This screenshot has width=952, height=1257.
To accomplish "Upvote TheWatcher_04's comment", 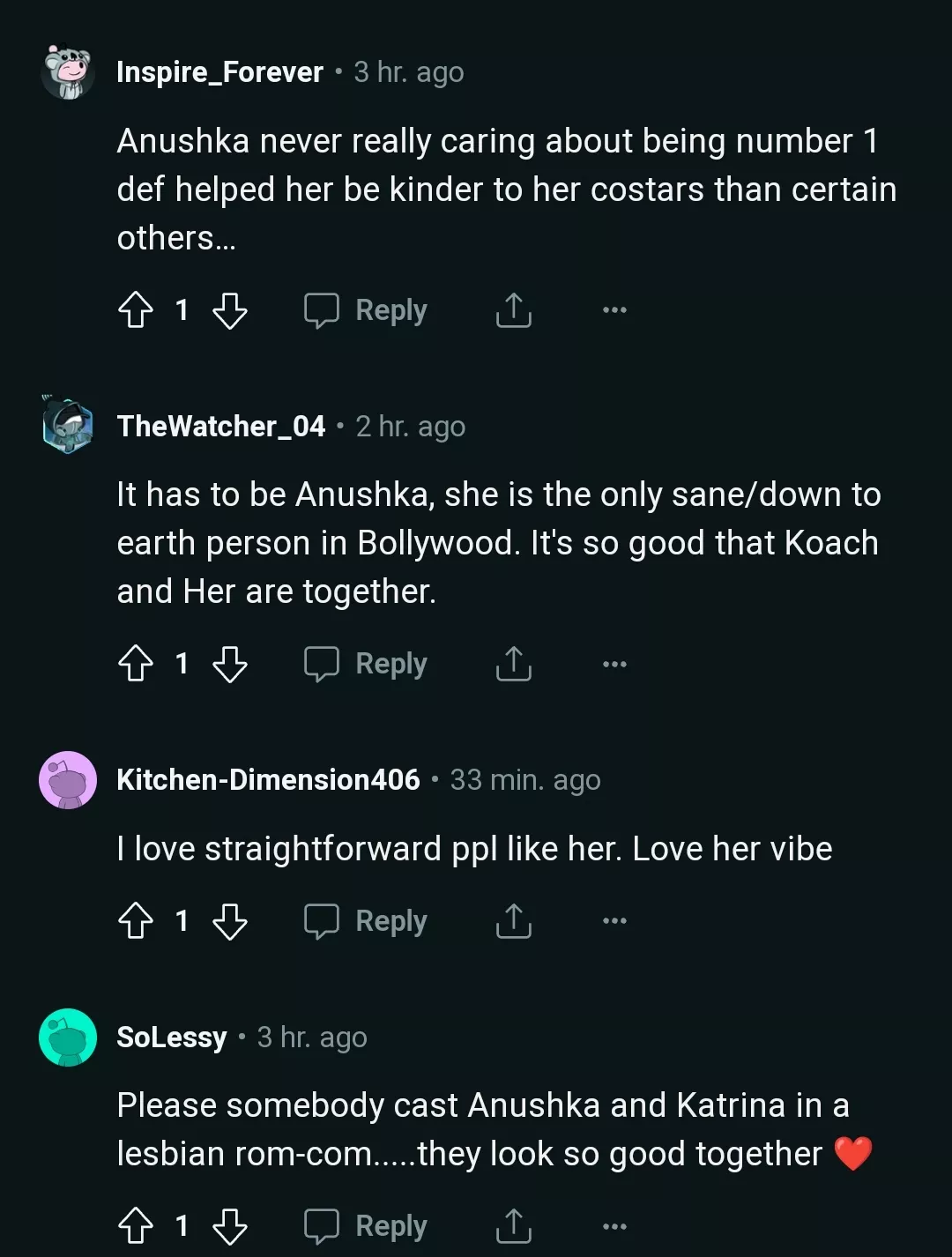I will (136, 664).
